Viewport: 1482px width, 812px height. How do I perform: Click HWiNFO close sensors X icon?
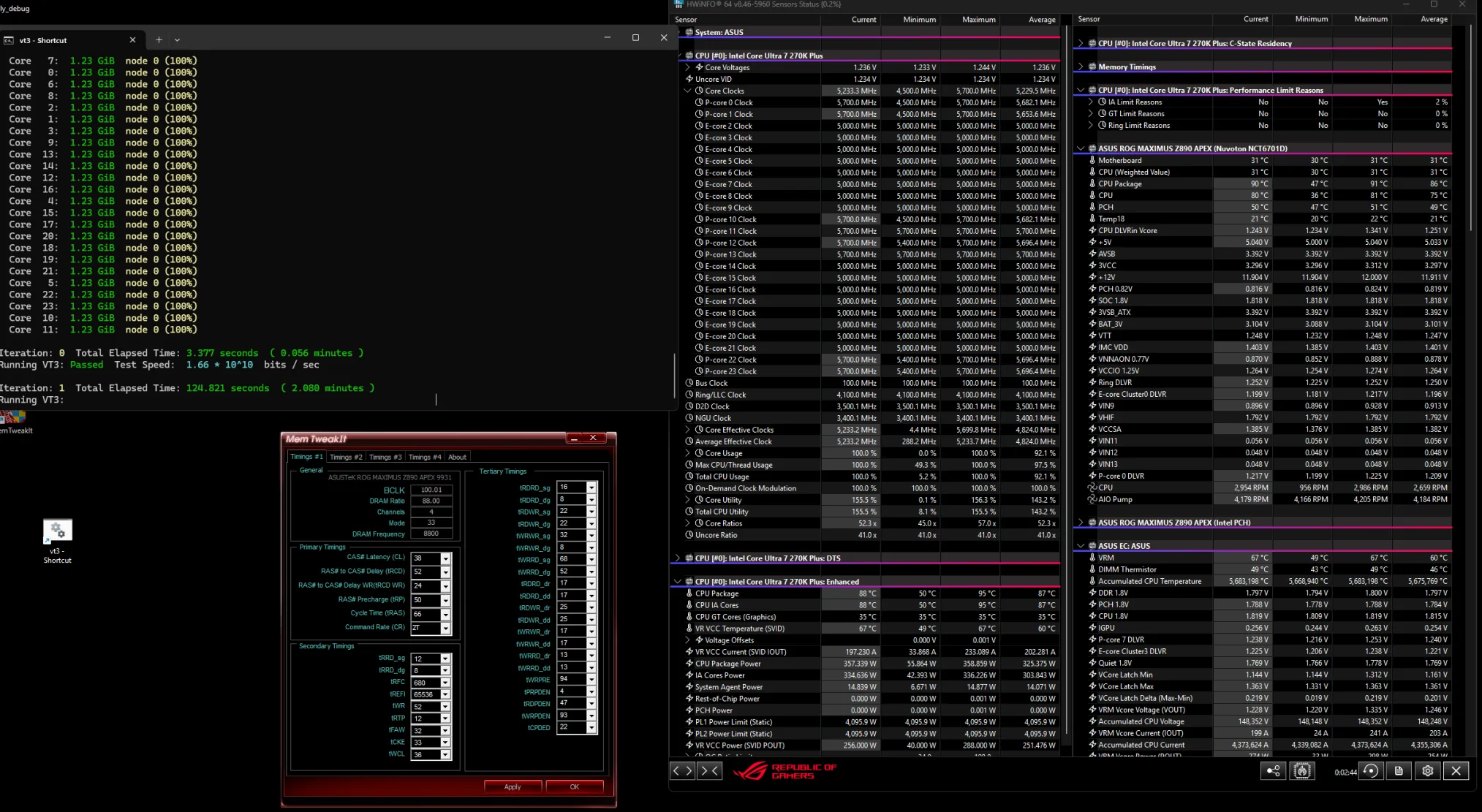click(x=1456, y=771)
